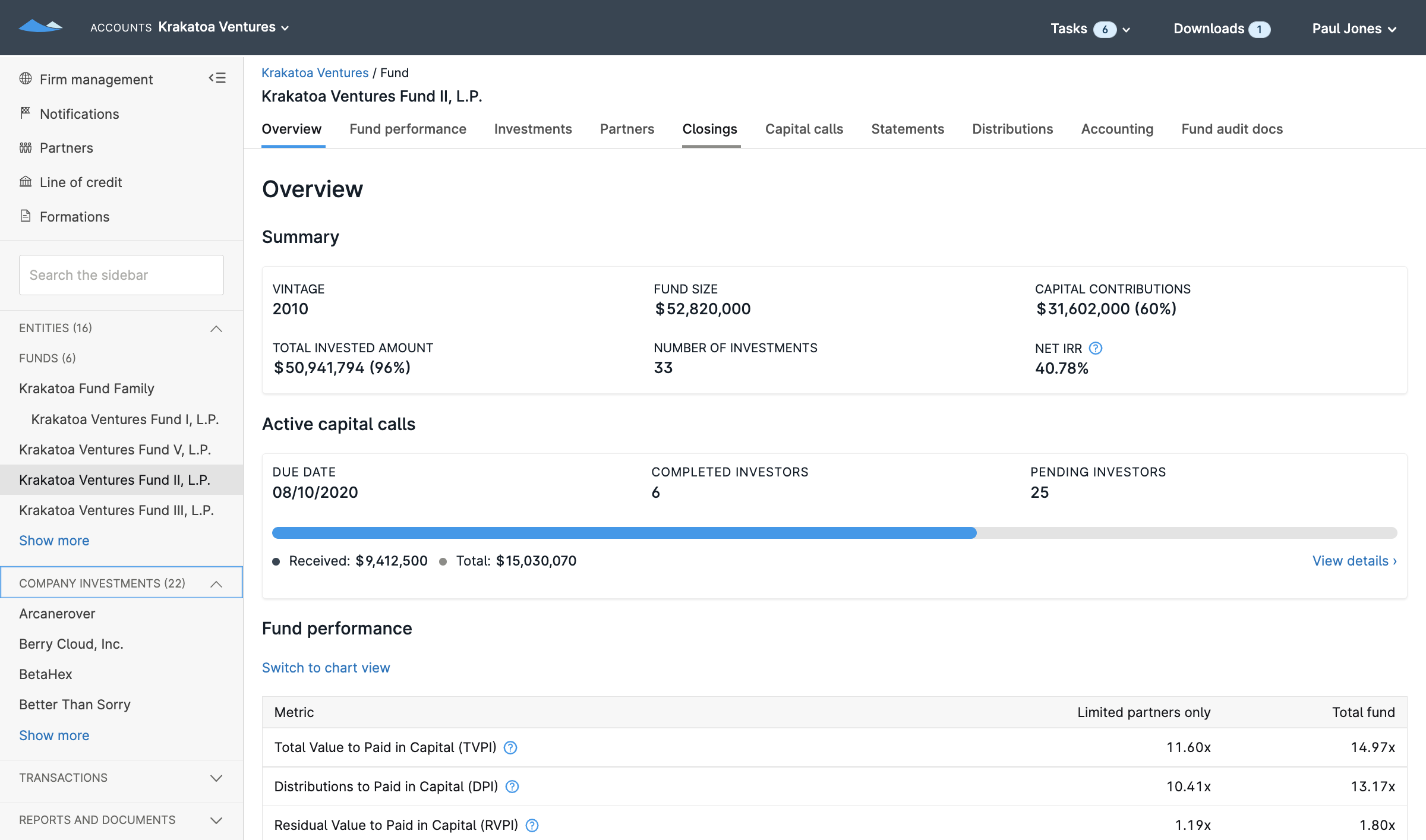Click the people icon beside Partners
Image resolution: width=1426 pixels, height=840 pixels.
pyautogui.click(x=26, y=147)
